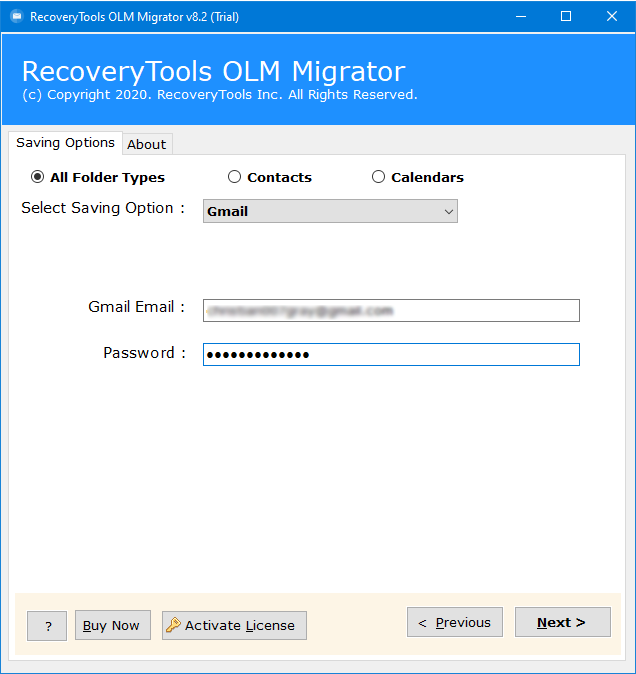Focus the Password input field
This screenshot has height=674, width=636.
[x=391, y=355]
